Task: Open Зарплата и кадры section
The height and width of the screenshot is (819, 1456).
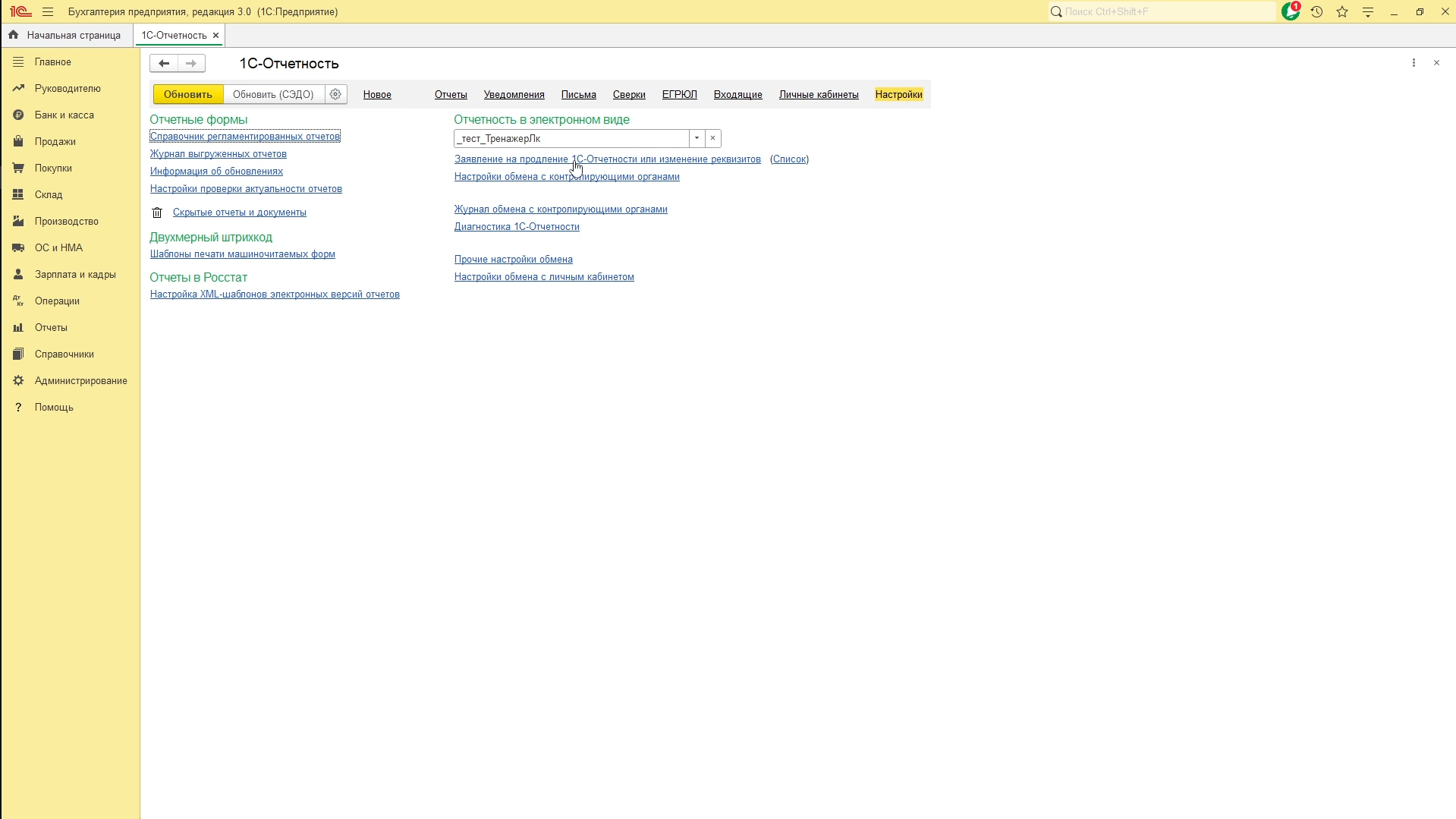Action: [75, 275]
